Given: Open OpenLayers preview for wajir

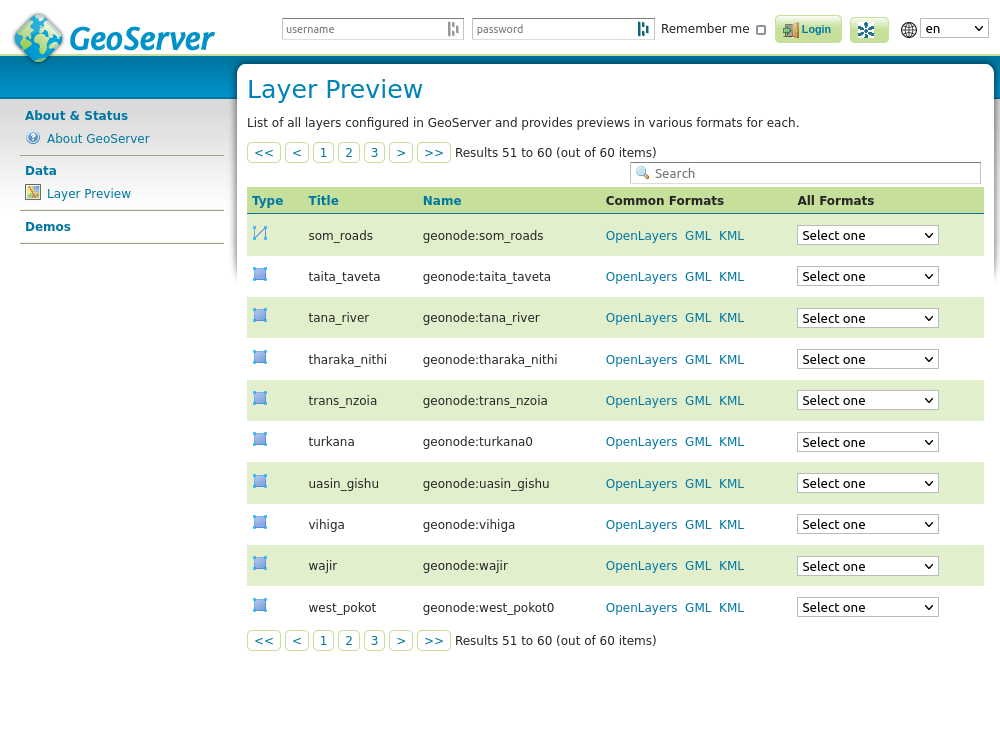Looking at the screenshot, I should (x=641, y=566).
